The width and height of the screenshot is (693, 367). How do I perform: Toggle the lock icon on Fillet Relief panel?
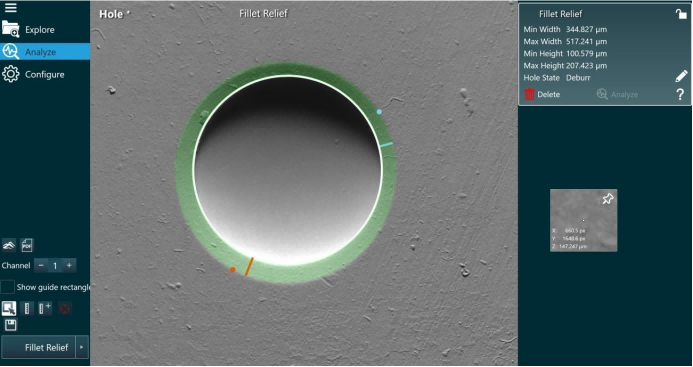[x=681, y=14]
